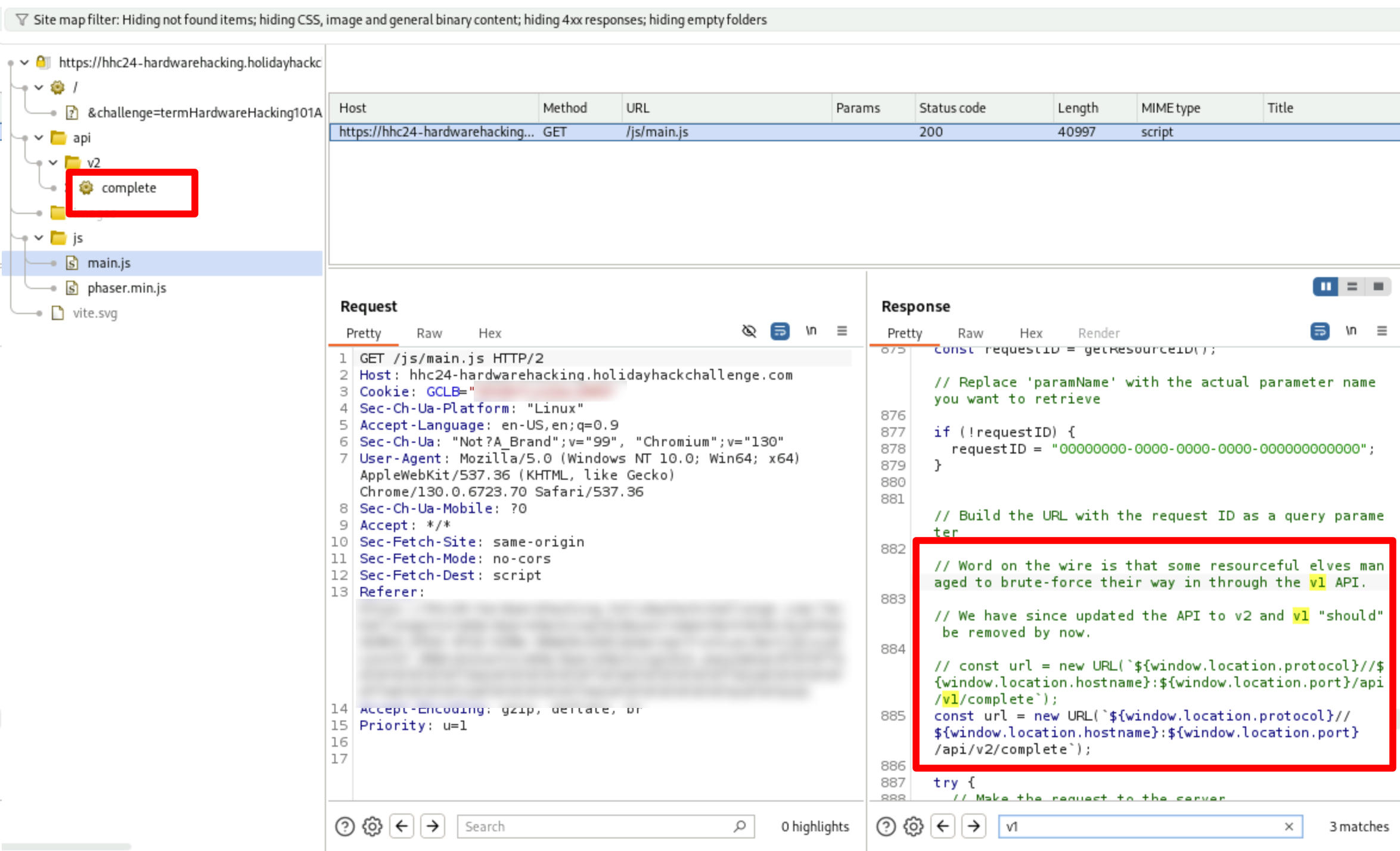Collapse the js folder in site map
This screenshot has height=851, width=1400.
pyautogui.click(x=39, y=238)
